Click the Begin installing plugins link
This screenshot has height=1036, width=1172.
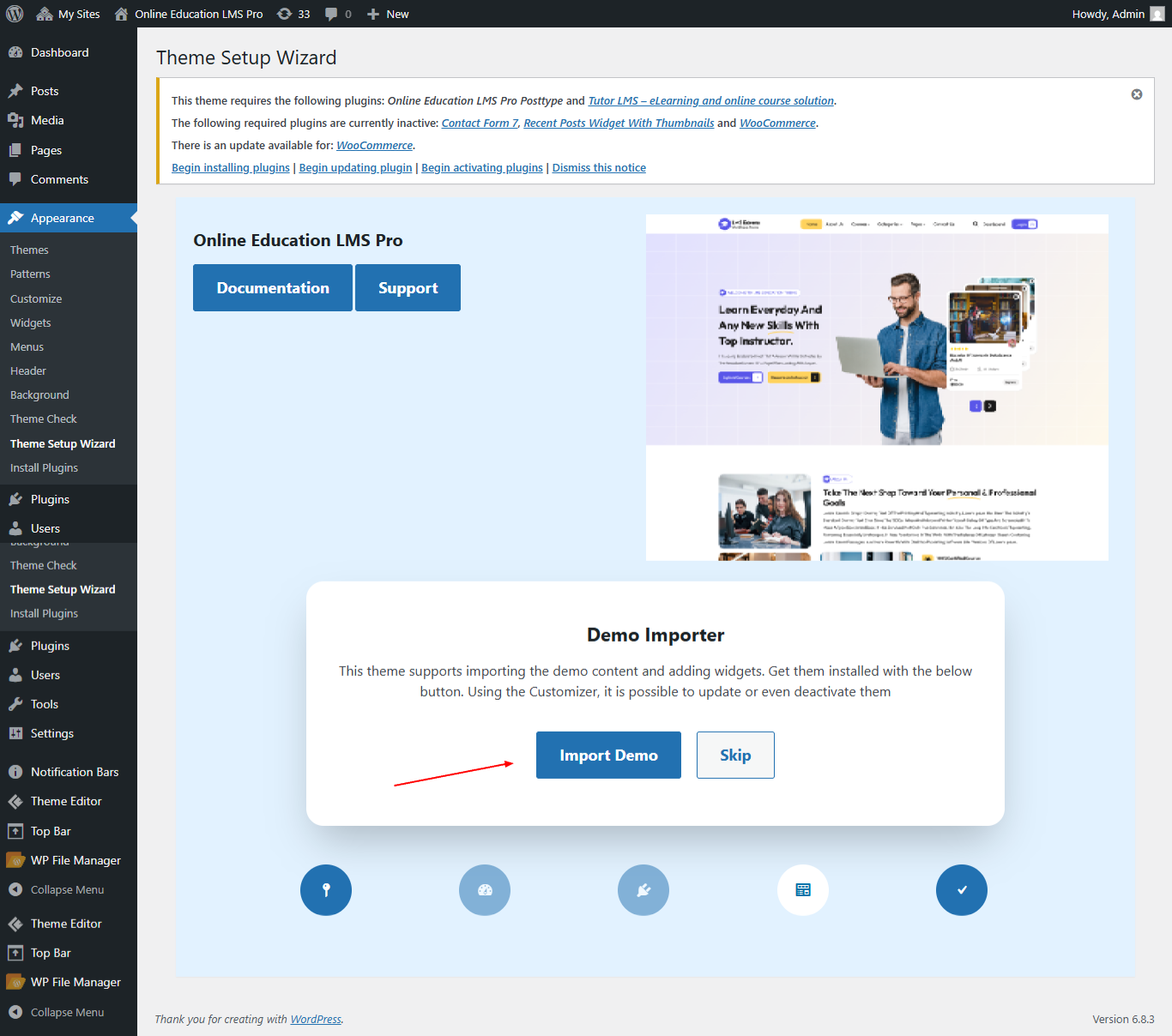tap(231, 168)
